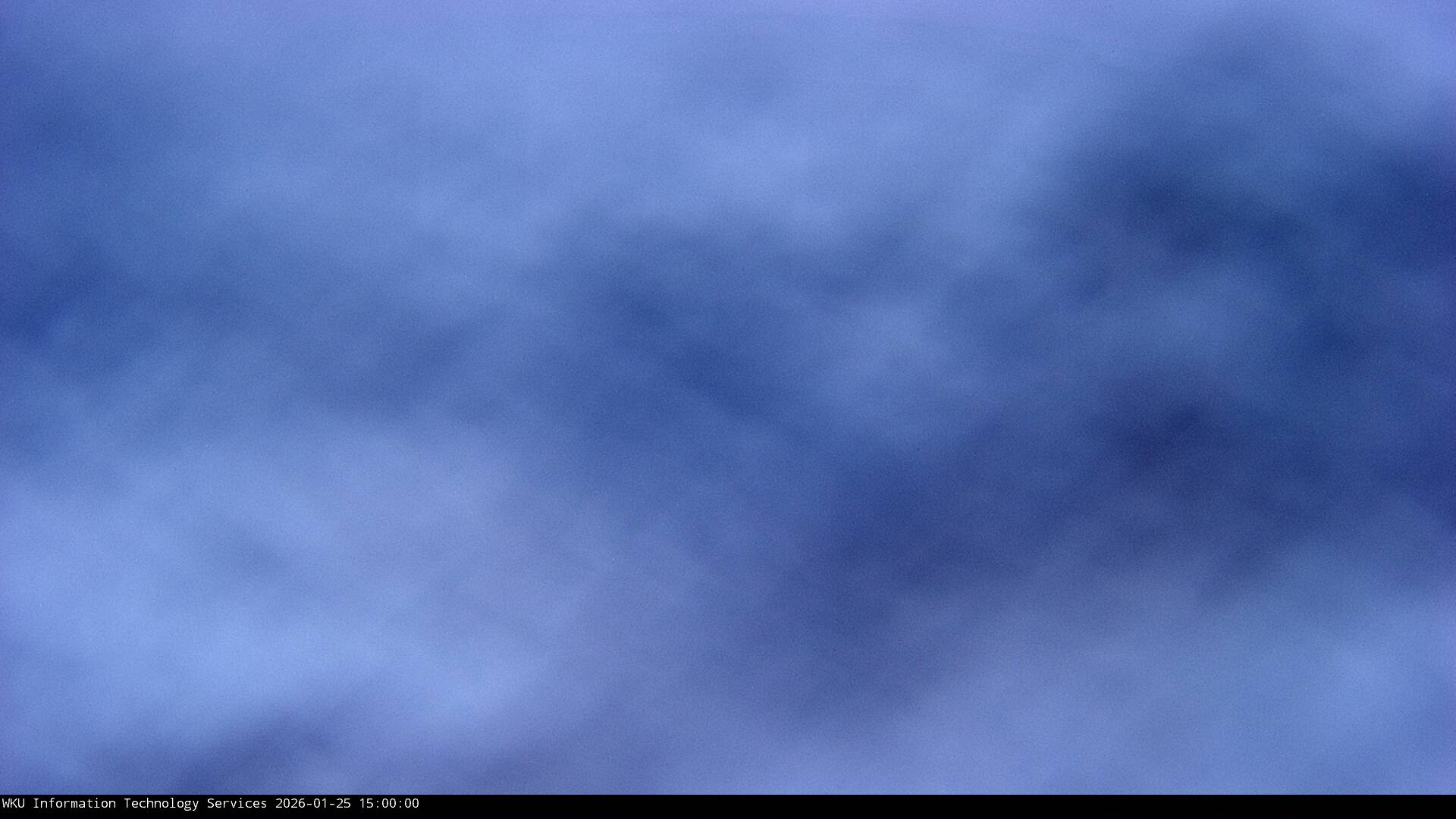This screenshot has height=819, width=1456.
Task: Click the WKU Information Technology Services caption
Action: [x=134, y=803]
